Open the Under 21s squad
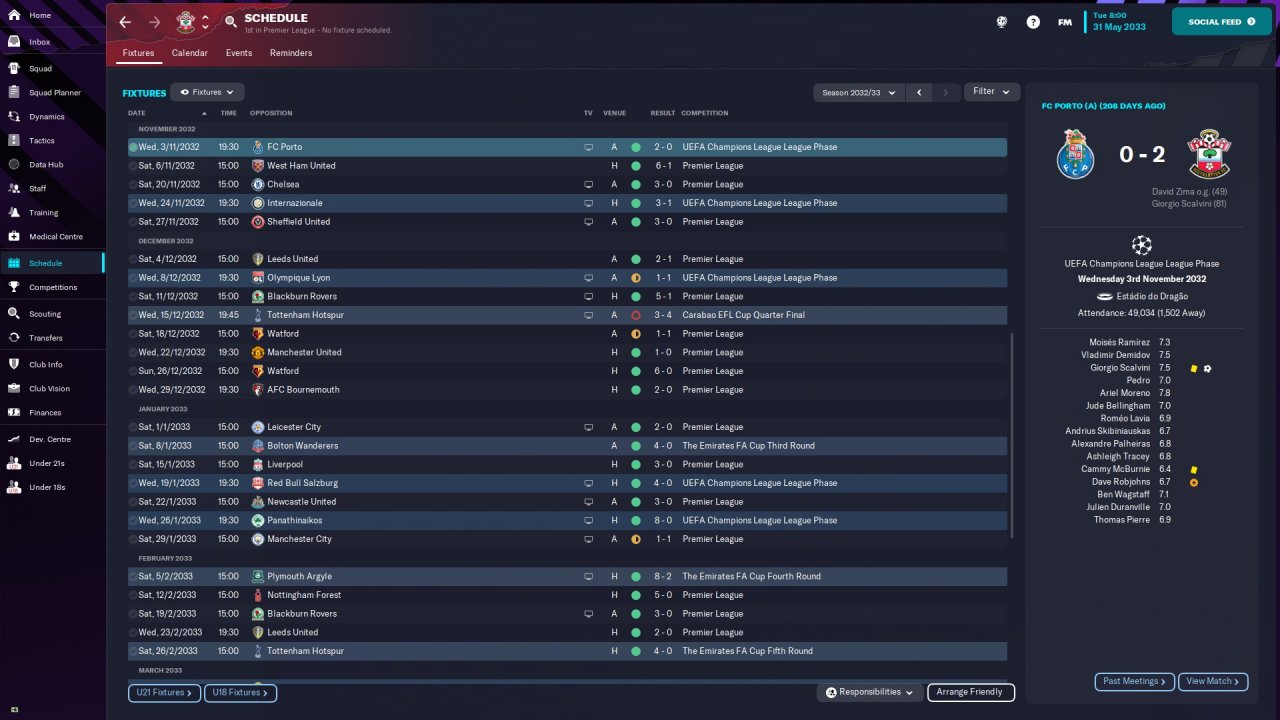This screenshot has height=720, width=1280. pos(48,464)
